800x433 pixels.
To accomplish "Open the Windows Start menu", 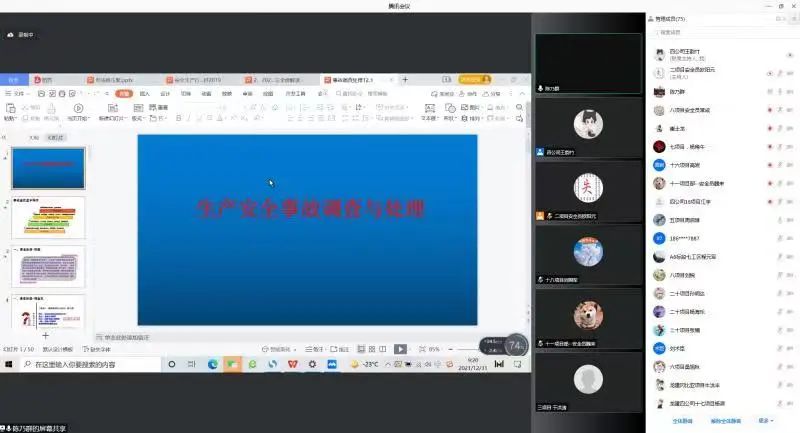I will 8,365.
